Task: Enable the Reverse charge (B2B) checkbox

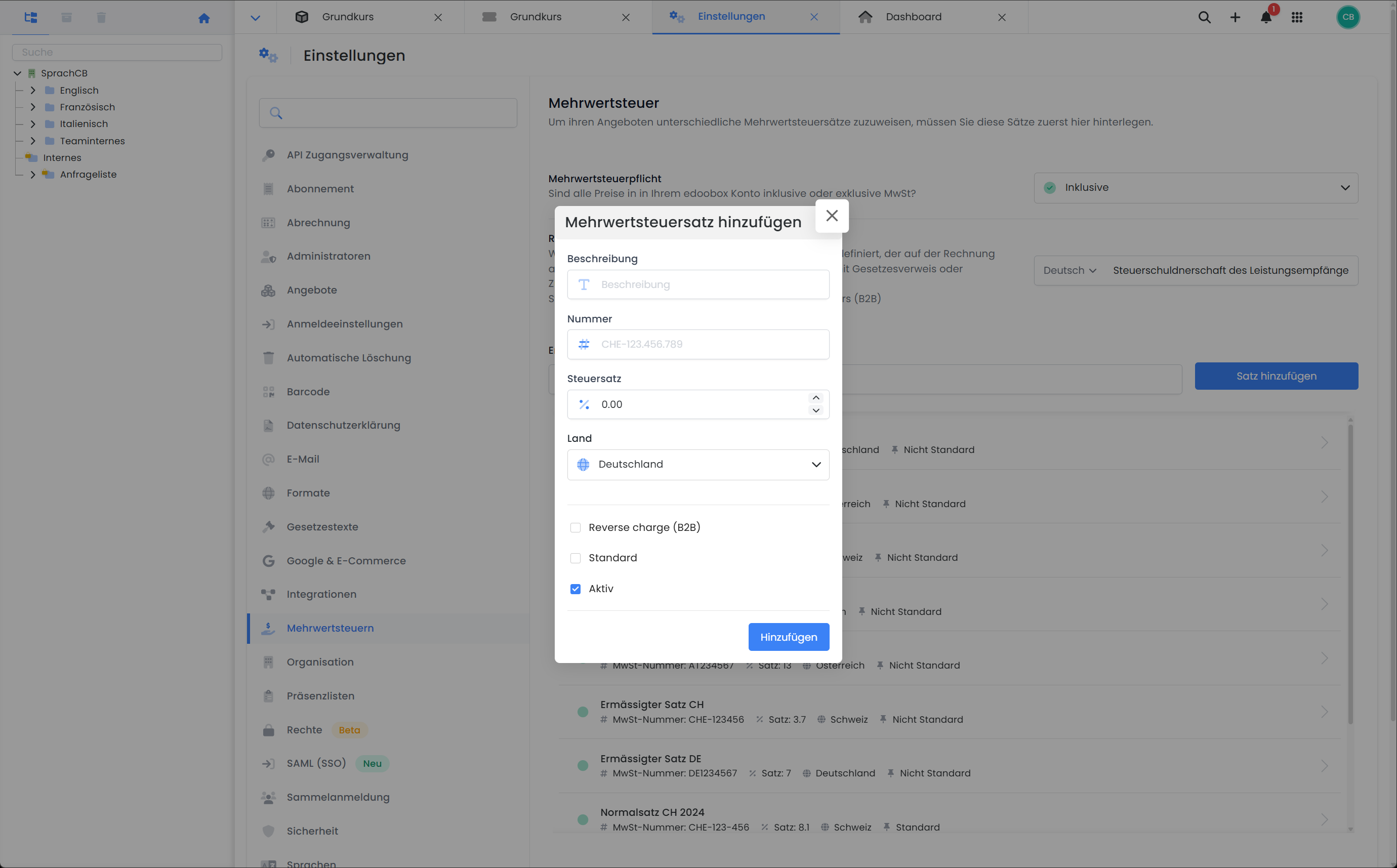Action: point(575,527)
